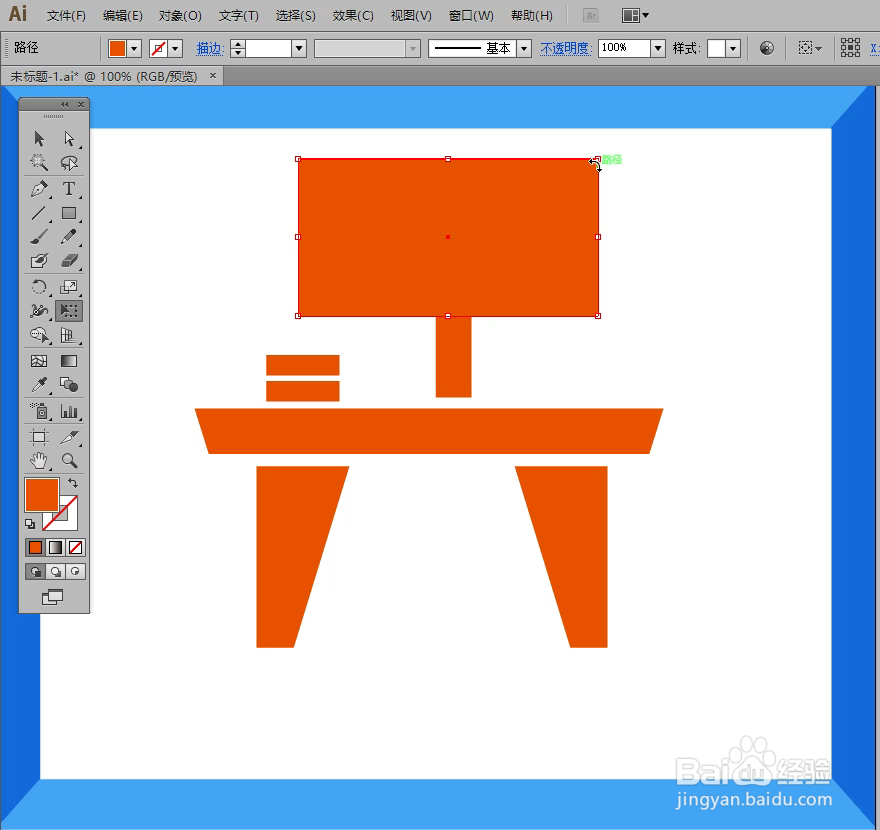This screenshot has height=830, width=880.
Task: Enable Draw Normal mode
Action: click(35, 572)
